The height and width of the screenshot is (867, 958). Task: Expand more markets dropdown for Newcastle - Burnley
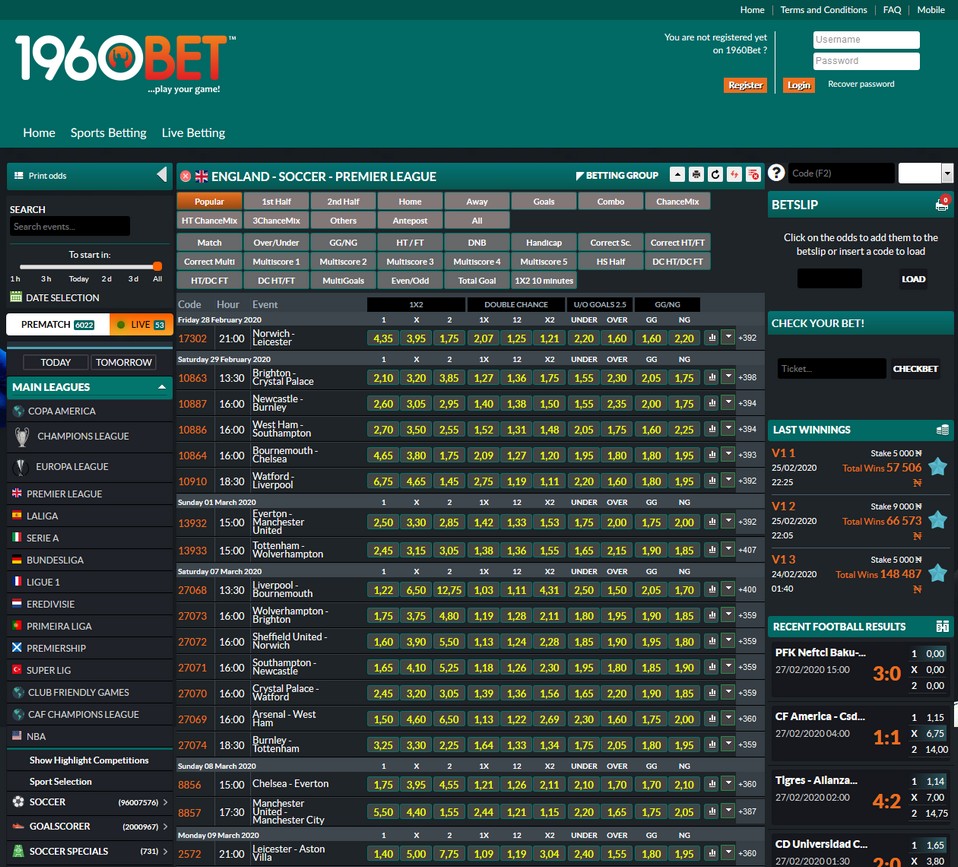click(728, 403)
